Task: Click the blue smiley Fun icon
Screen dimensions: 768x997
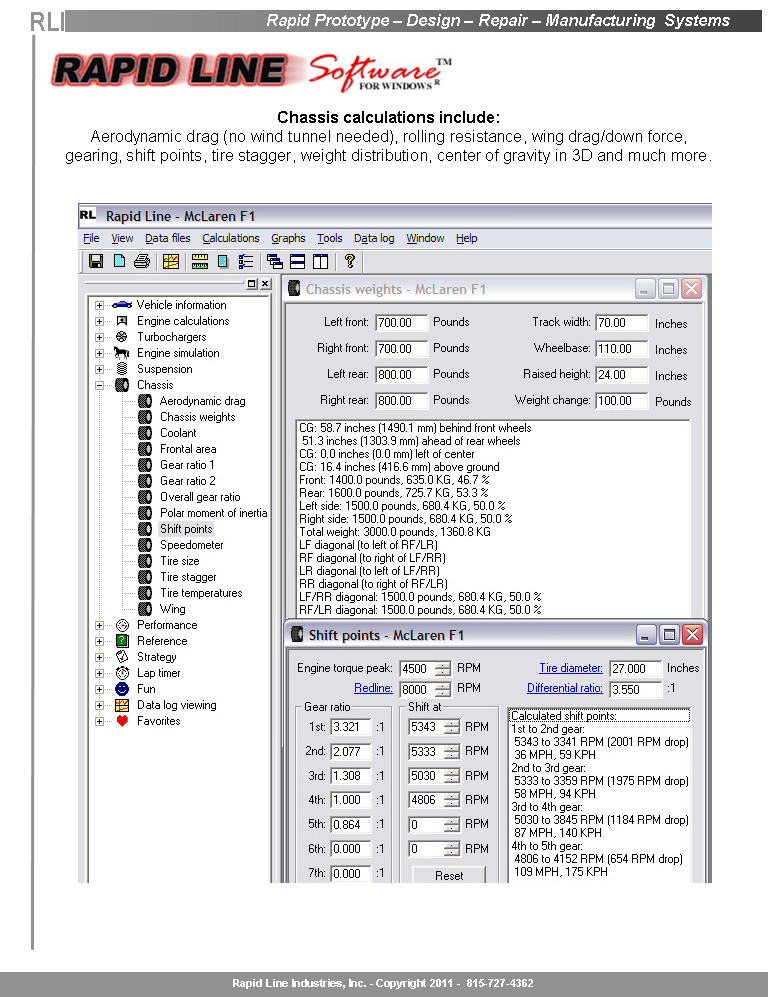Action: [122, 689]
